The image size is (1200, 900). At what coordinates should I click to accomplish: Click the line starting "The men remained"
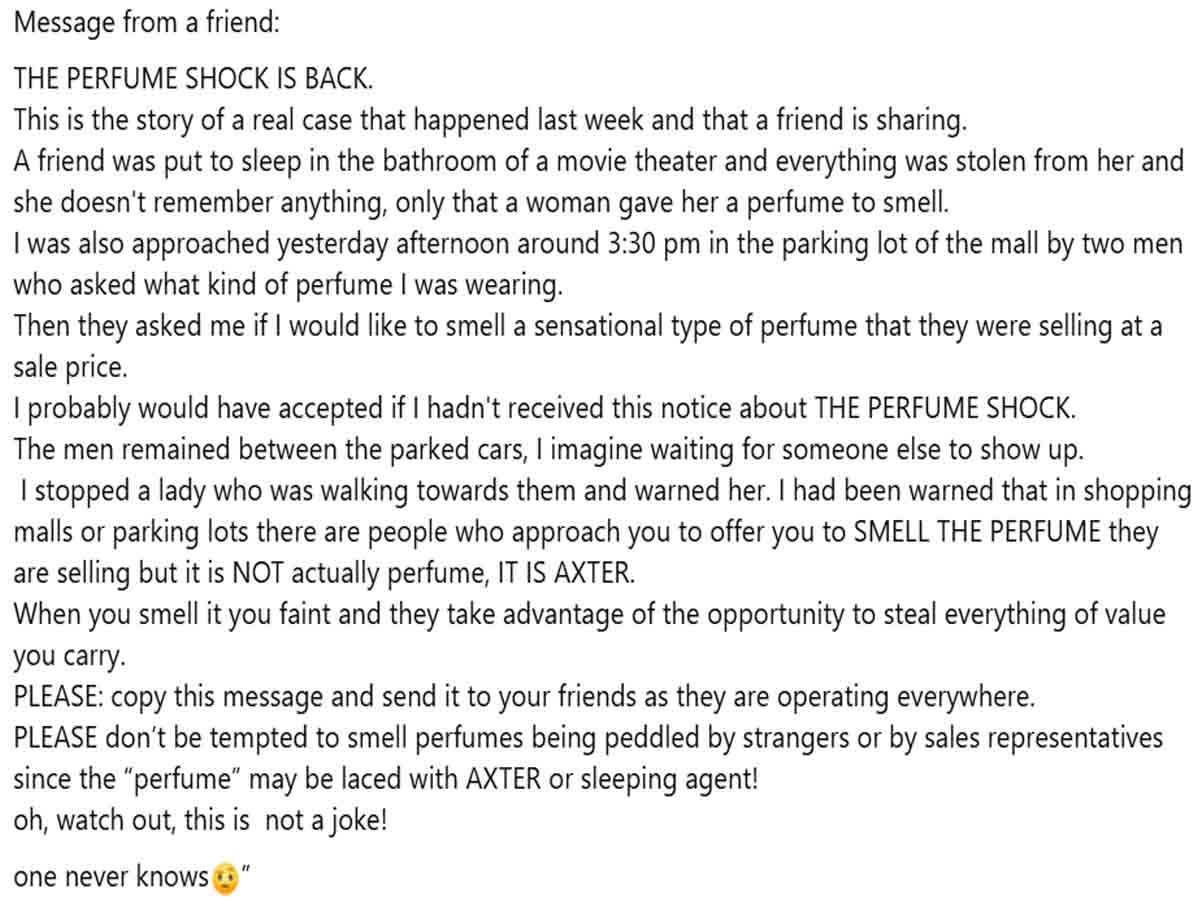(x=548, y=450)
